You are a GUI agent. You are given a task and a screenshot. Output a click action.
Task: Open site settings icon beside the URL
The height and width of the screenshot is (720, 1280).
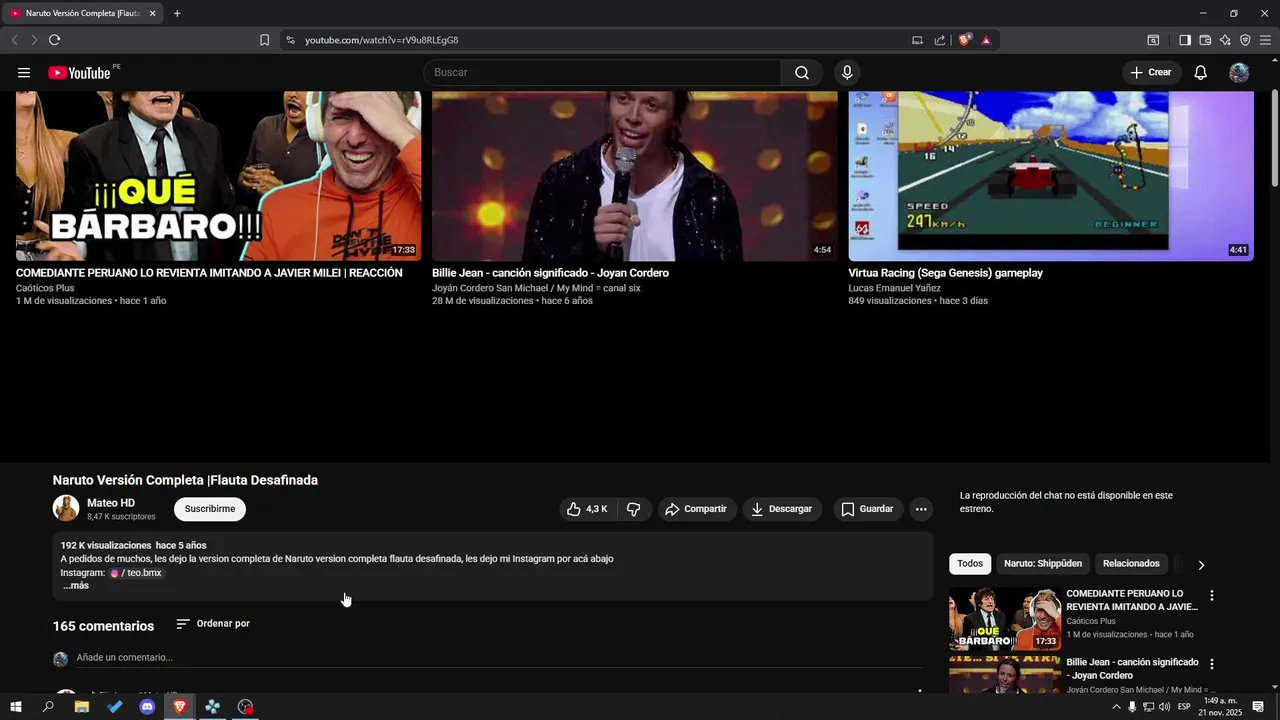click(x=290, y=40)
